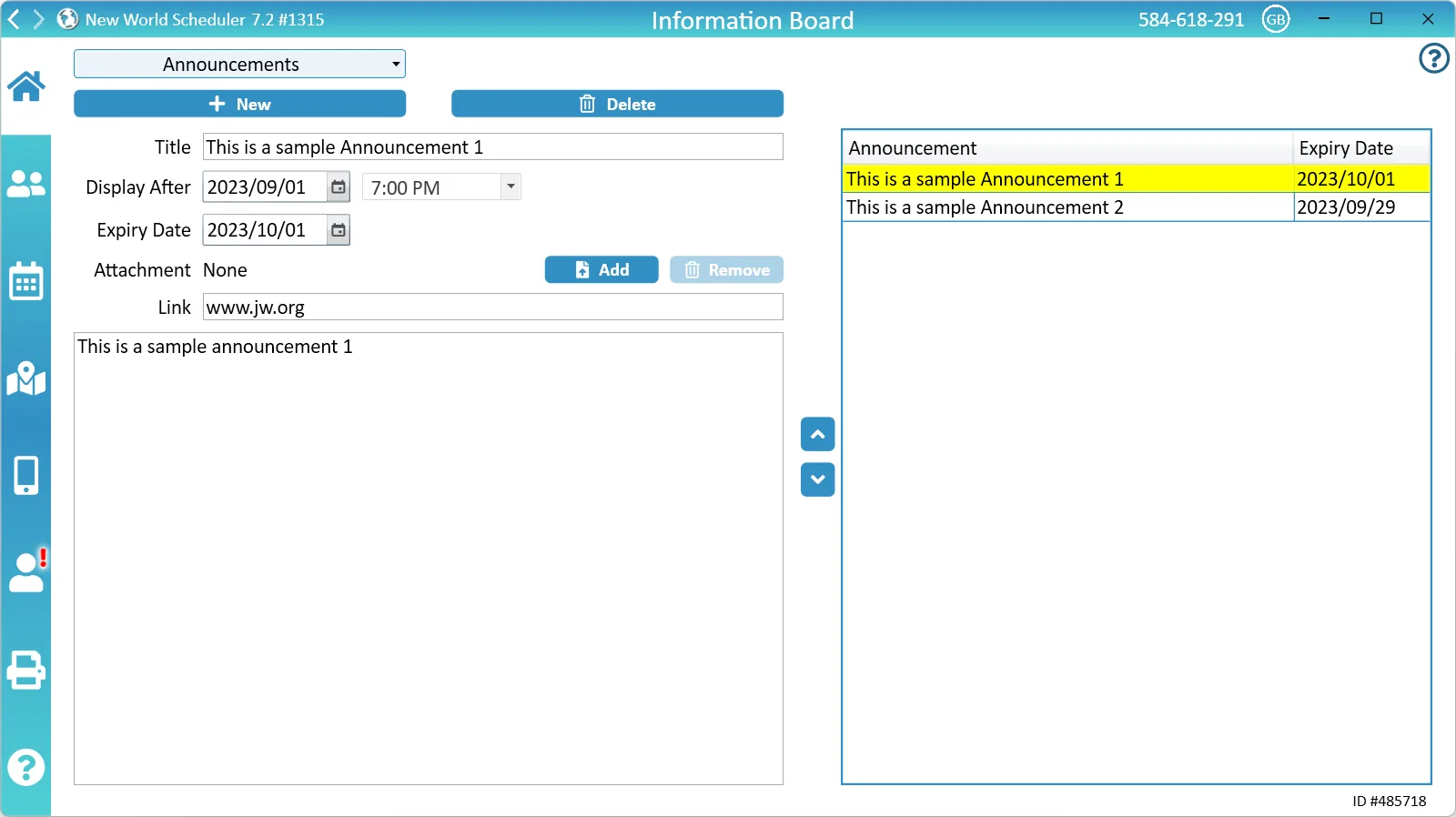
Task: Click the account number 584-618-291
Action: tap(1191, 20)
